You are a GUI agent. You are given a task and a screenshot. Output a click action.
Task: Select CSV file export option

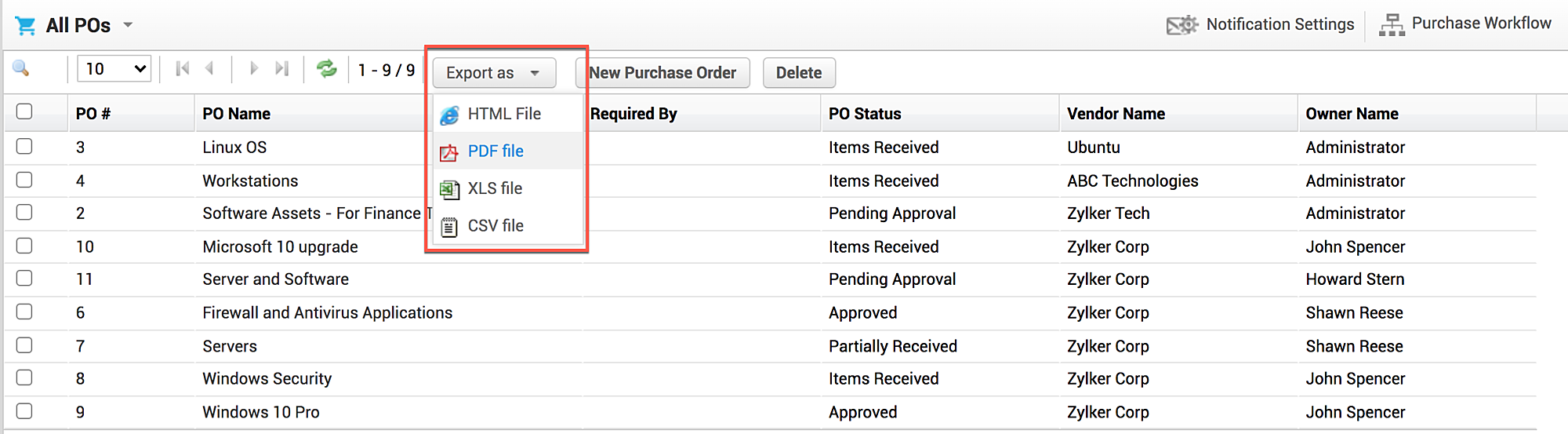(495, 226)
